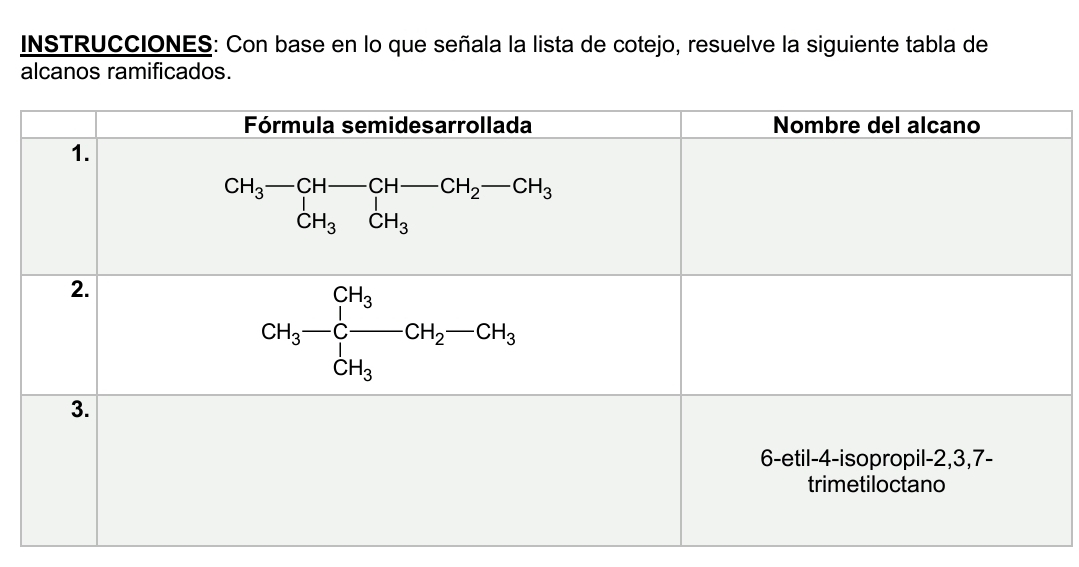The image size is (1079, 567).
Task: Click the underlined INSTRUCCIONES heading
Action: click(x=117, y=45)
